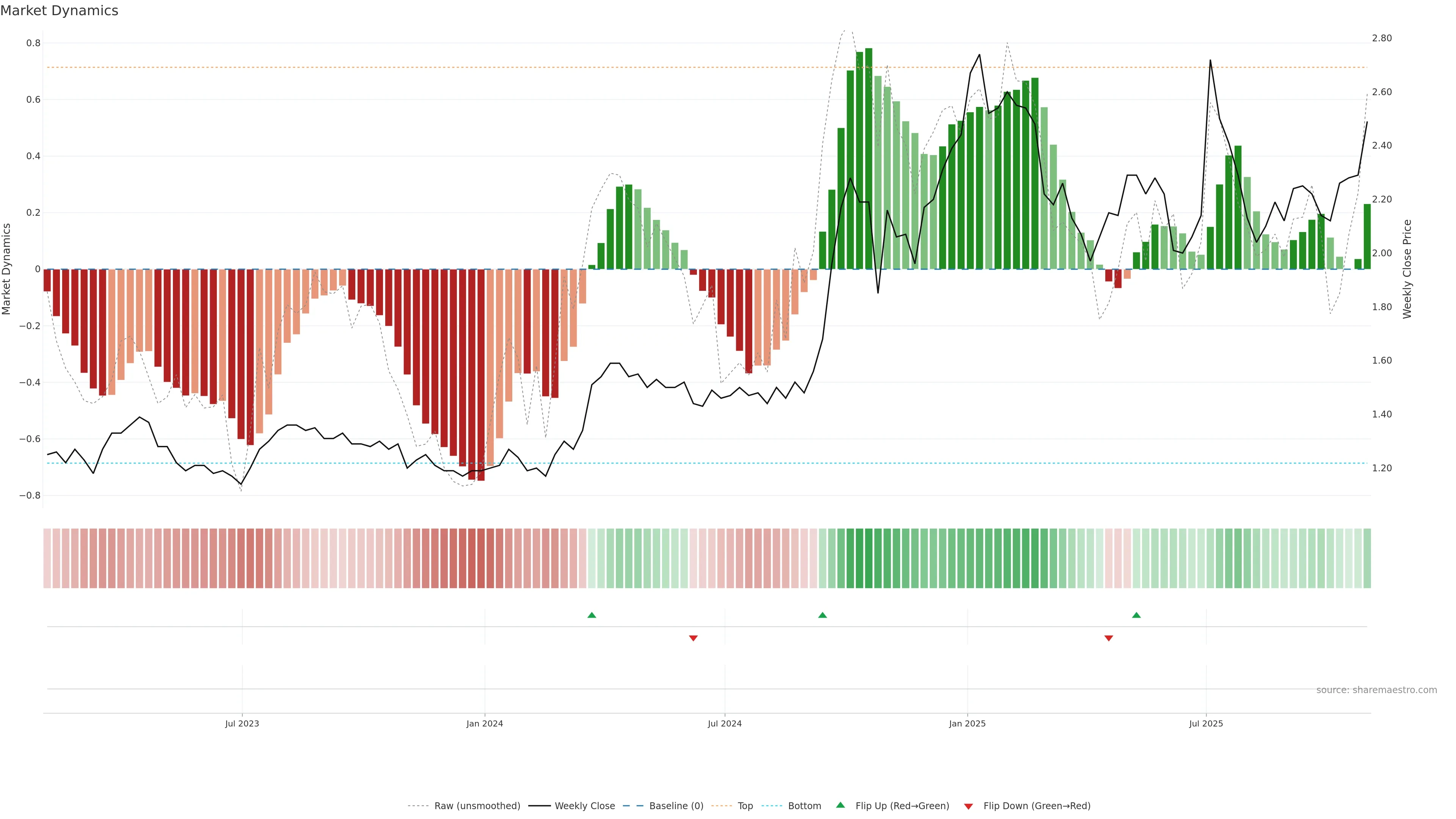Click the tallest dark green bar

coord(868,158)
